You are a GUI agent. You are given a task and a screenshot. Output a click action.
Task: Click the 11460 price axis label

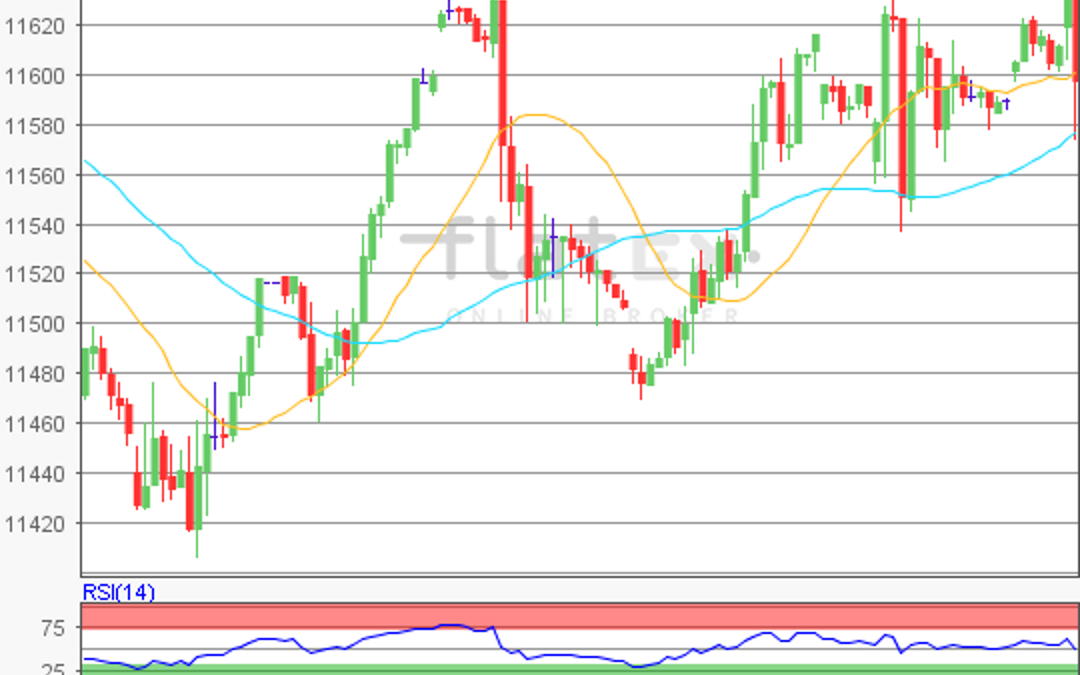point(34,424)
